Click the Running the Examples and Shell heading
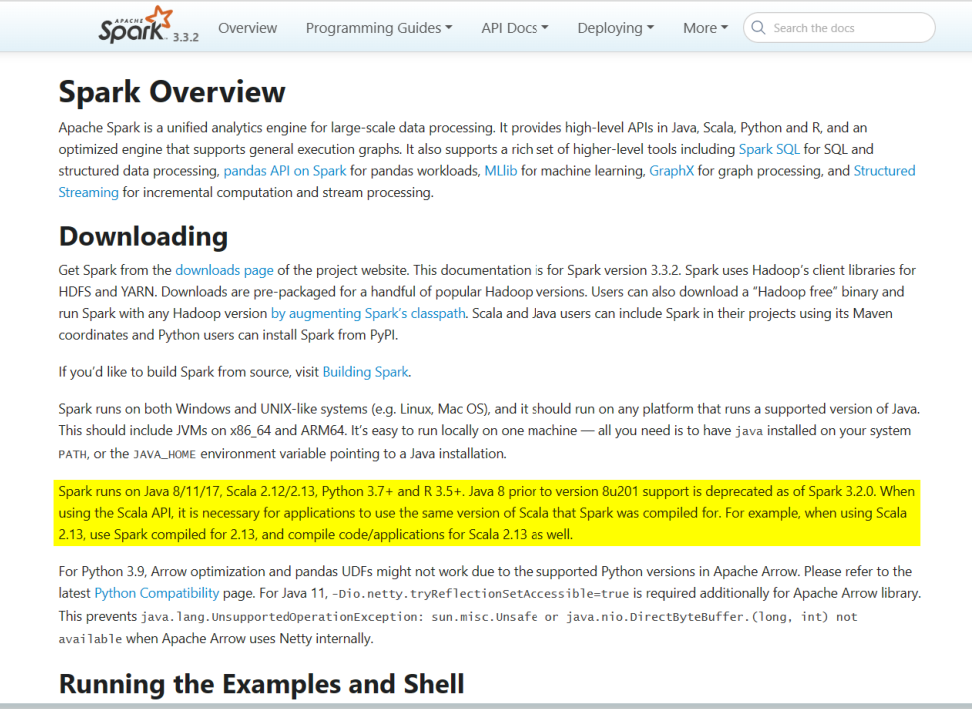Screen dimensions: 972x709 pos(261,684)
